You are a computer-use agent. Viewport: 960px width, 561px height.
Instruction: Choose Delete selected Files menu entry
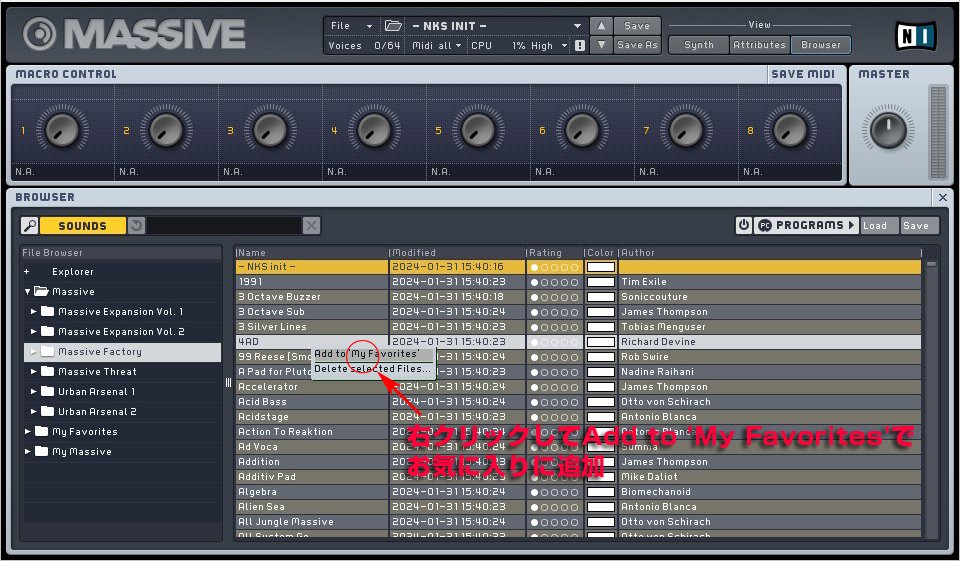click(x=372, y=369)
